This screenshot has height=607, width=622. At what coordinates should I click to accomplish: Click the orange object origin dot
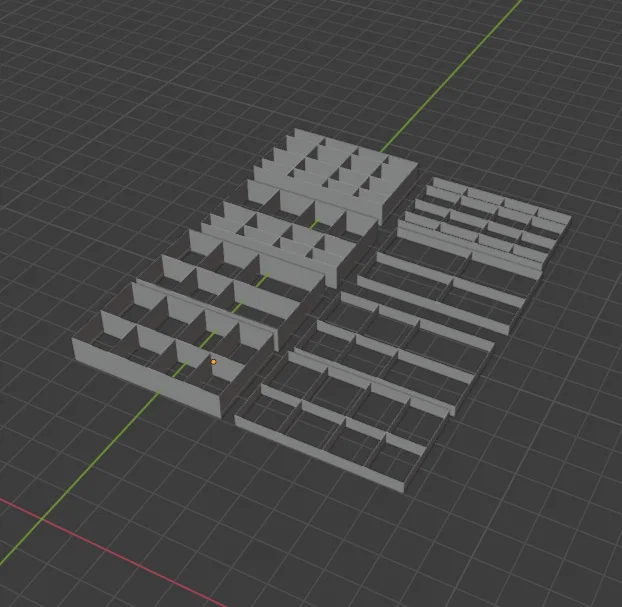click(x=213, y=362)
